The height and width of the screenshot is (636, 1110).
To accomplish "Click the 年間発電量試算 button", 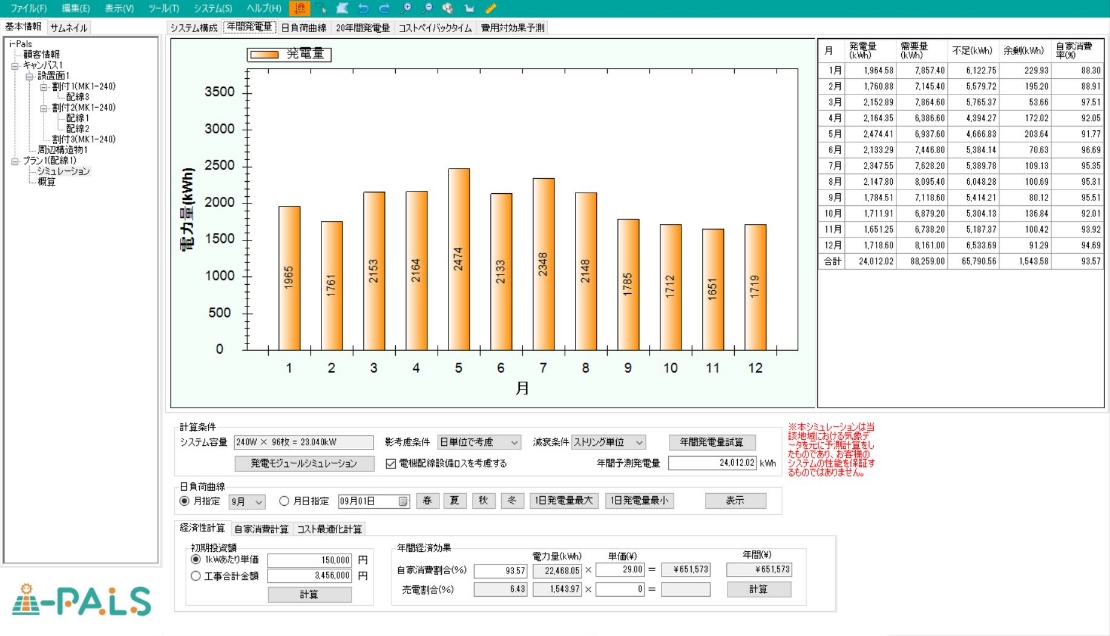I will (711, 442).
